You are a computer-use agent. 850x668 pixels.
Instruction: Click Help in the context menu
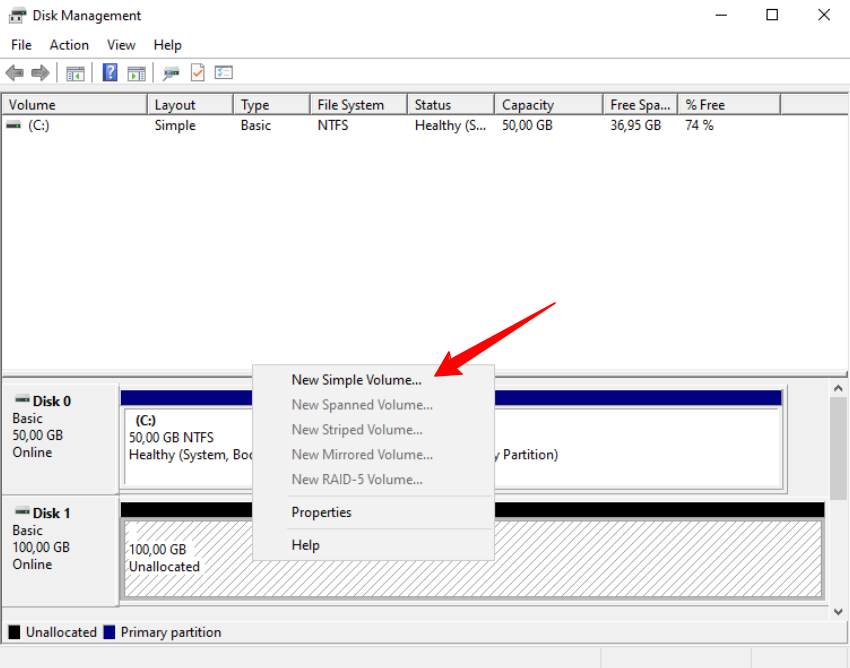[305, 545]
